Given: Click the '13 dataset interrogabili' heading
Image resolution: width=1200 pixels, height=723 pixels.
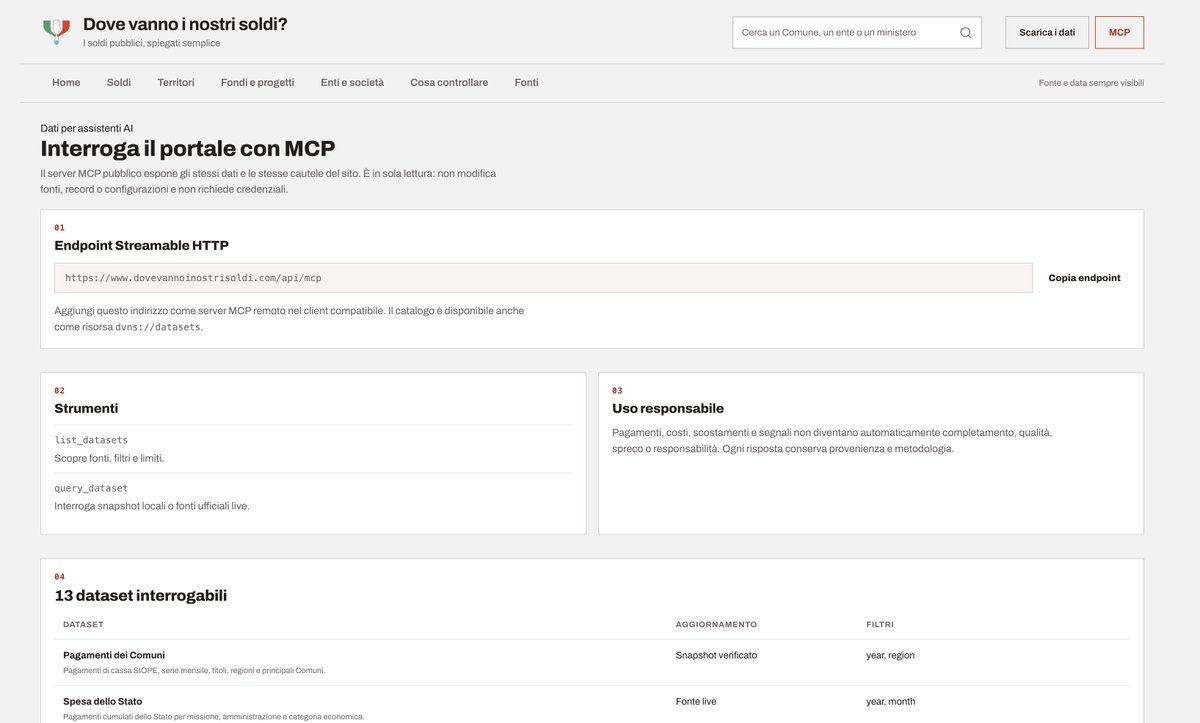Looking at the screenshot, I should pos(141,595).
